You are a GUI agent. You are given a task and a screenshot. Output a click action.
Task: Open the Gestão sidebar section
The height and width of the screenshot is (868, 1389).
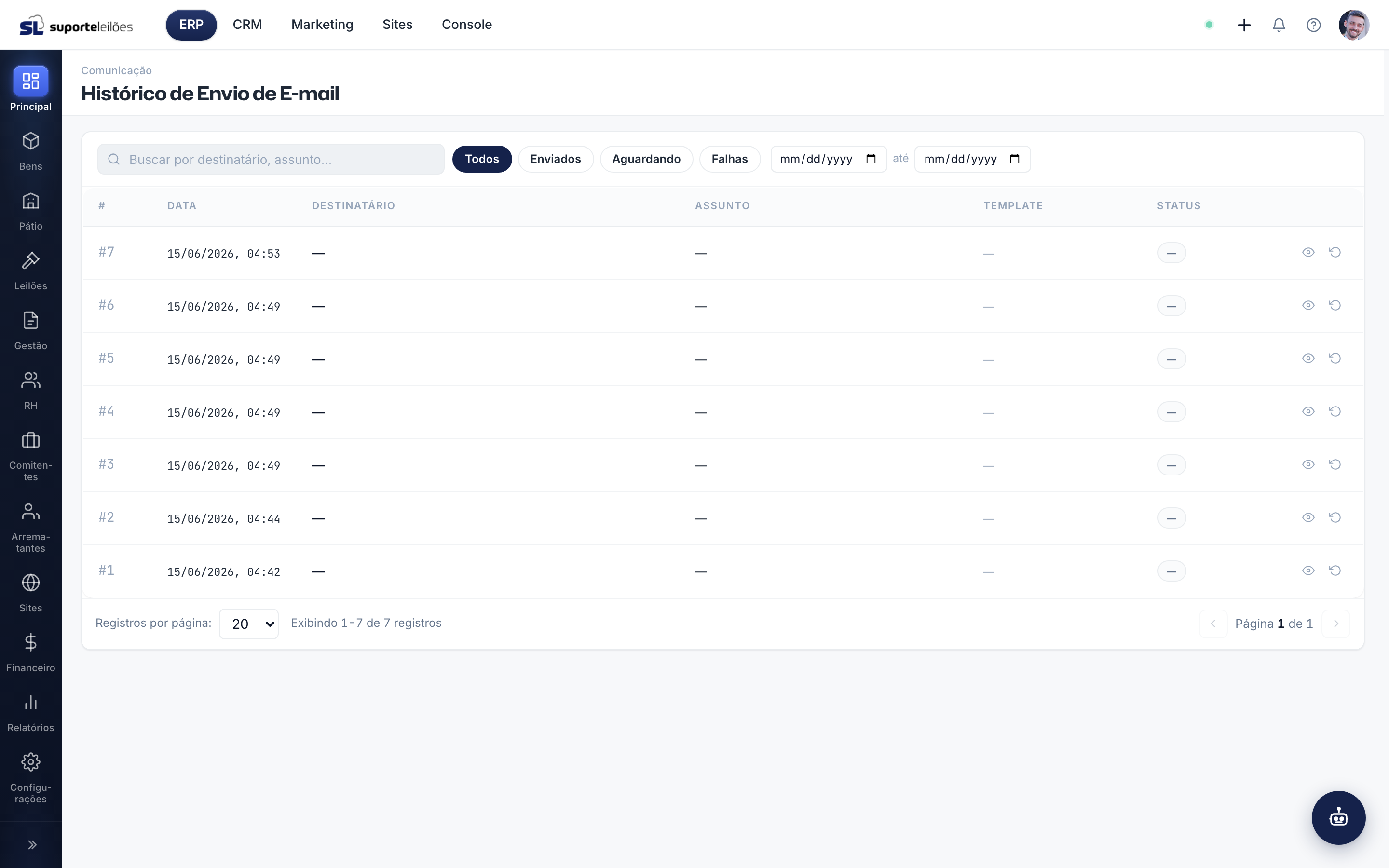point(30,330)
